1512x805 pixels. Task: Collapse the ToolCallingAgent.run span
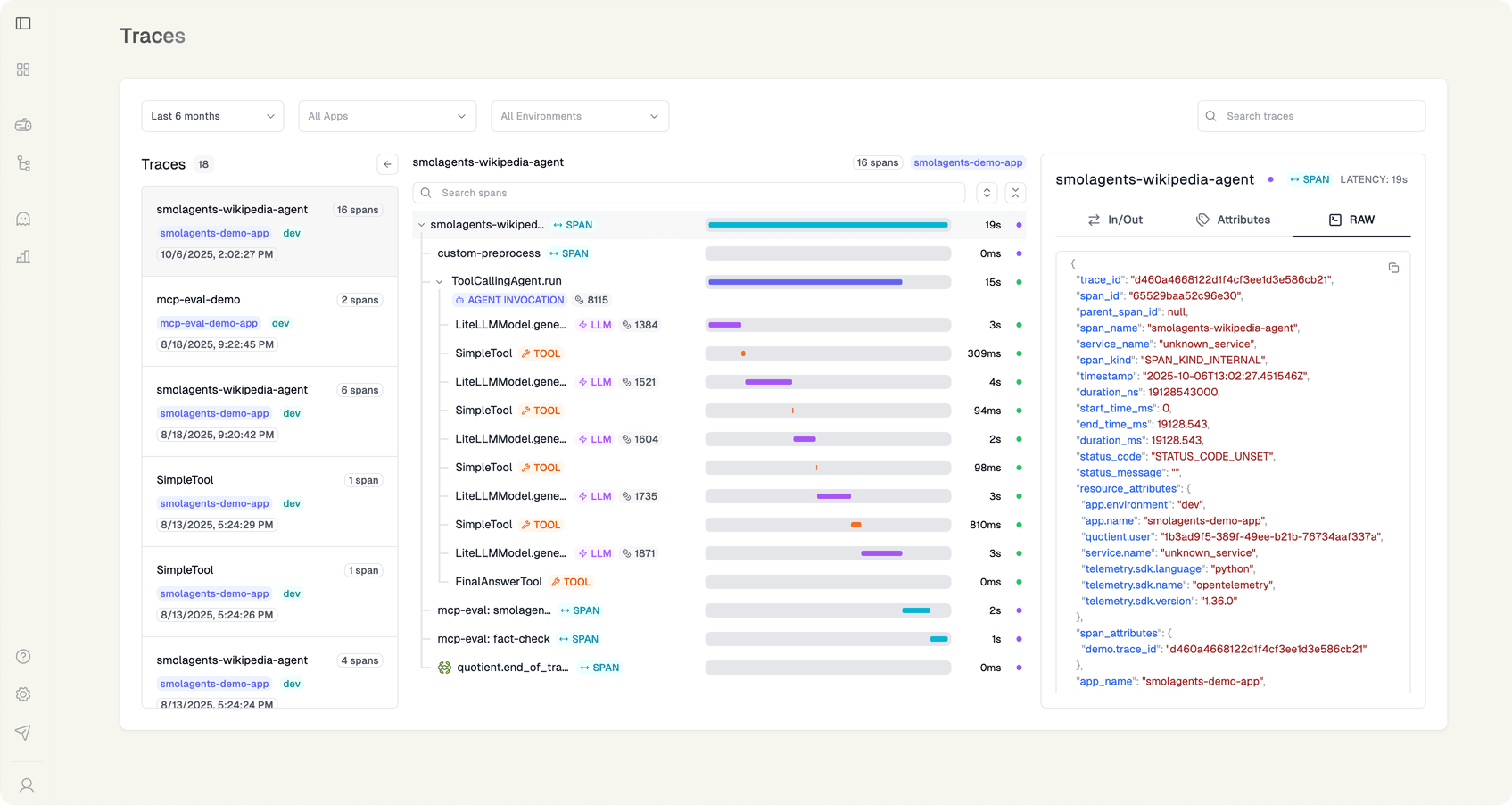(x=439, y=280)
